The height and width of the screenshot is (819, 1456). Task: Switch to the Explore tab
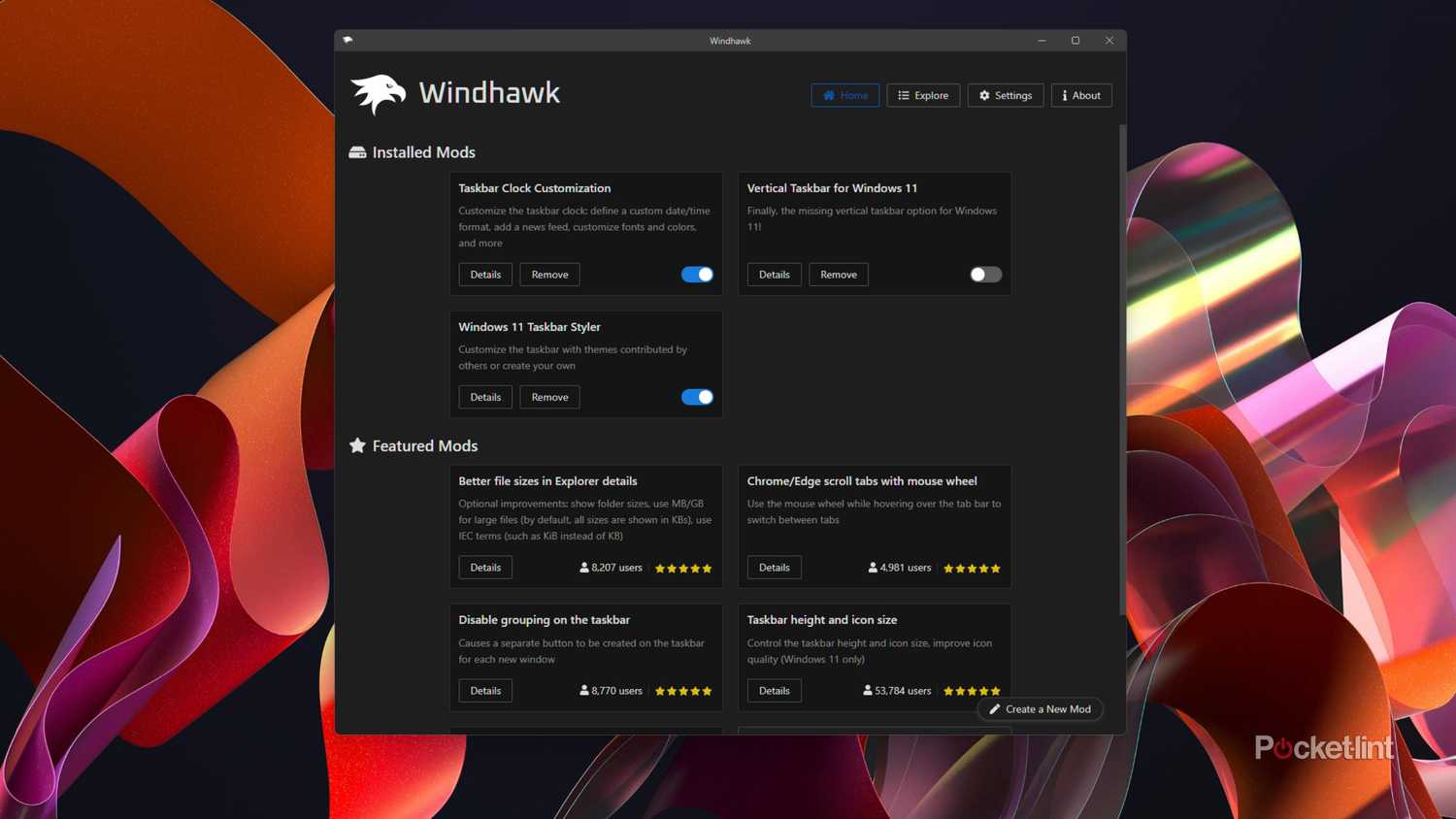(x=922, y=95)
